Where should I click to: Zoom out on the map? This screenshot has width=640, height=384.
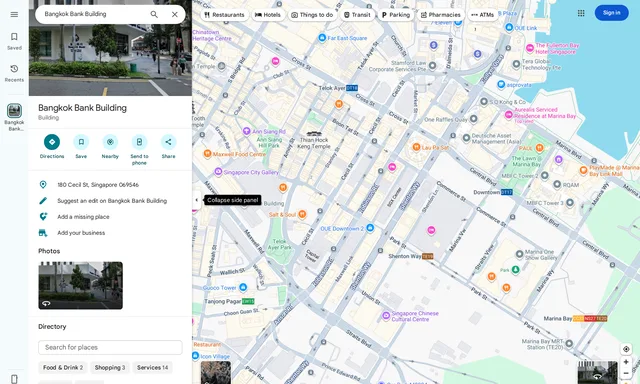click(626, 373)
